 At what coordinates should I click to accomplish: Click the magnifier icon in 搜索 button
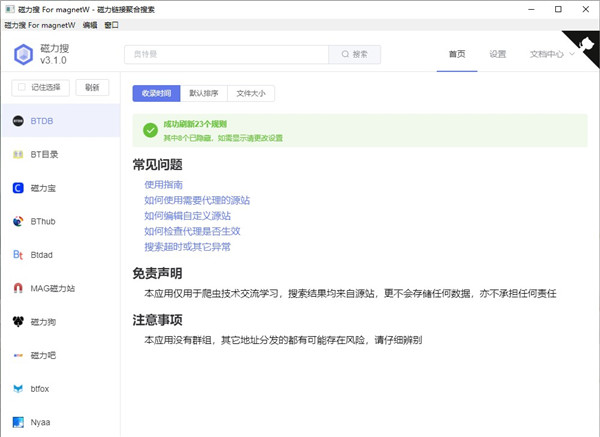coord(345,54)
